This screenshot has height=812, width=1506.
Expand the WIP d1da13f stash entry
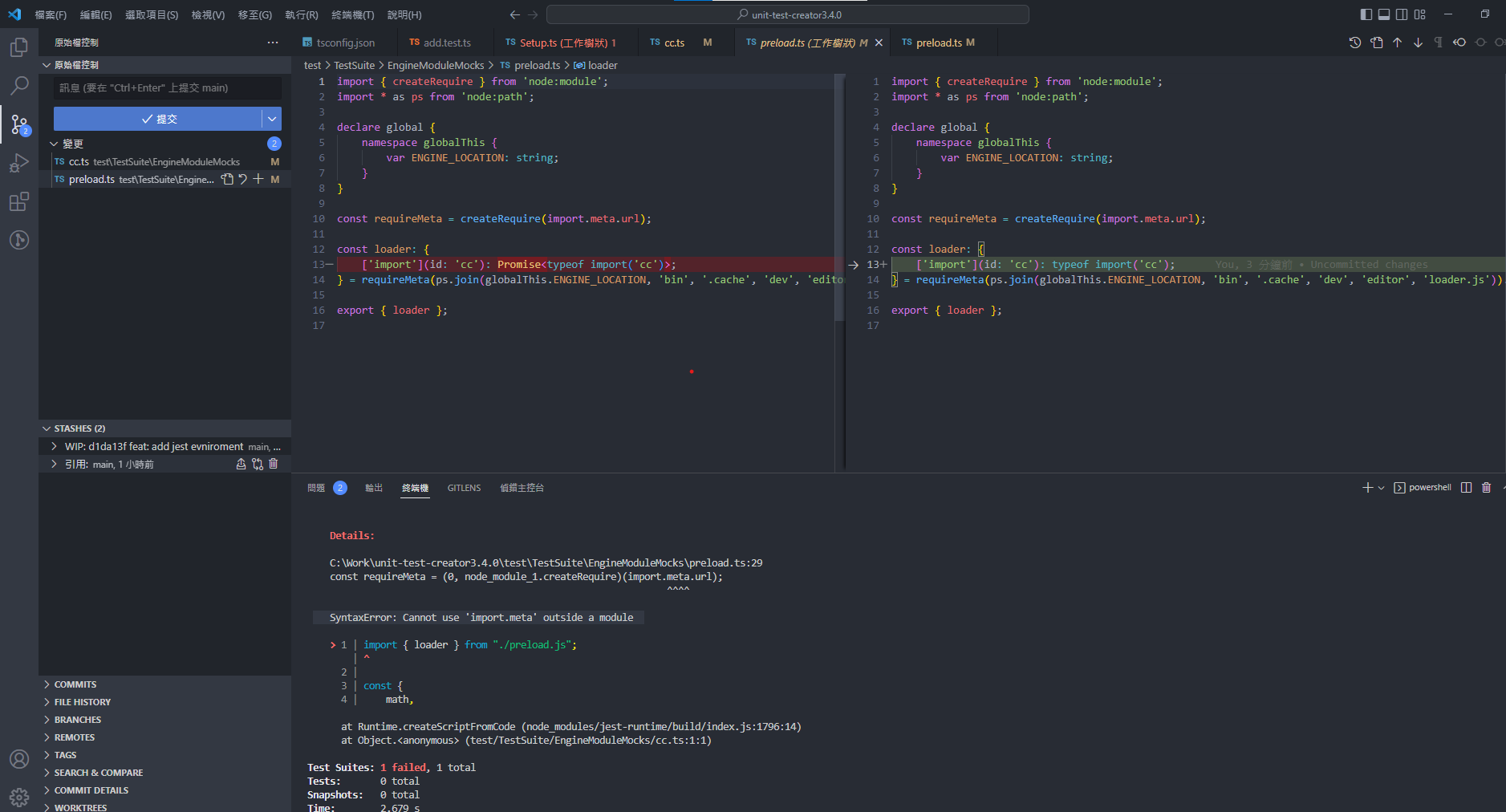tap(54, 446)
